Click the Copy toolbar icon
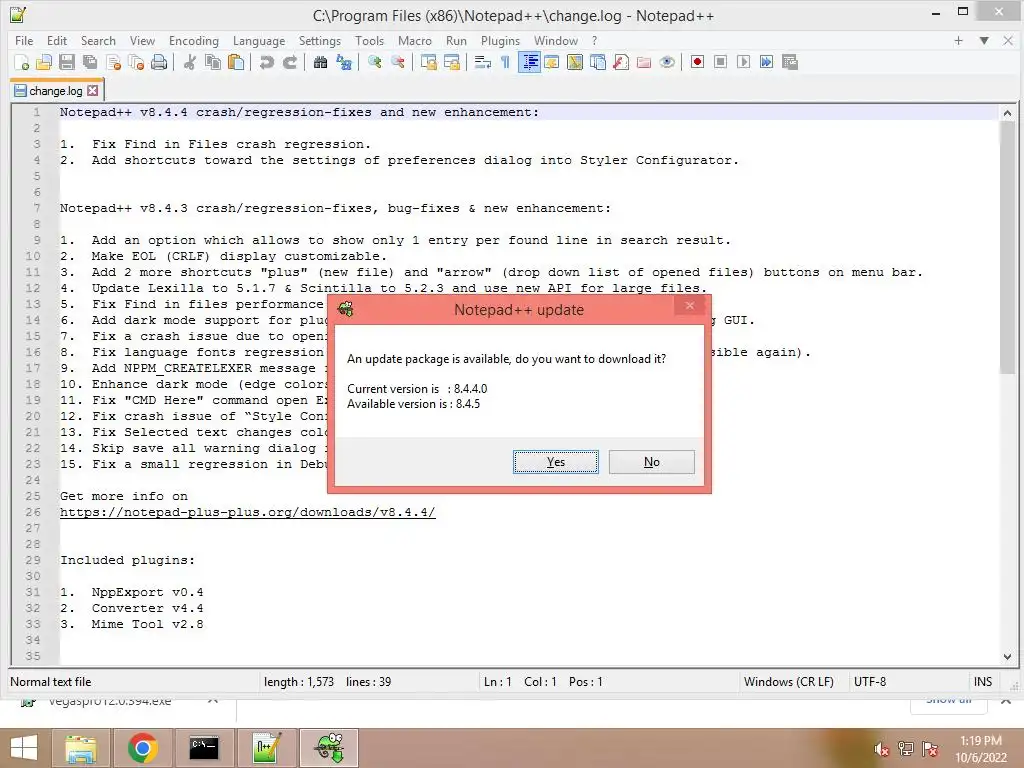This screenshot has height=768, width=1024. (x=213, y=62)
